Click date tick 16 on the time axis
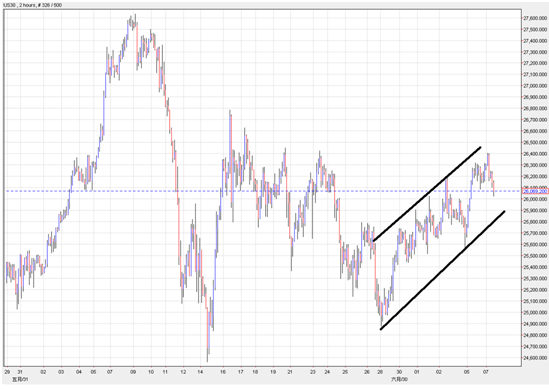The height and width of the screenshot is (390, 549). coord(223,372)
